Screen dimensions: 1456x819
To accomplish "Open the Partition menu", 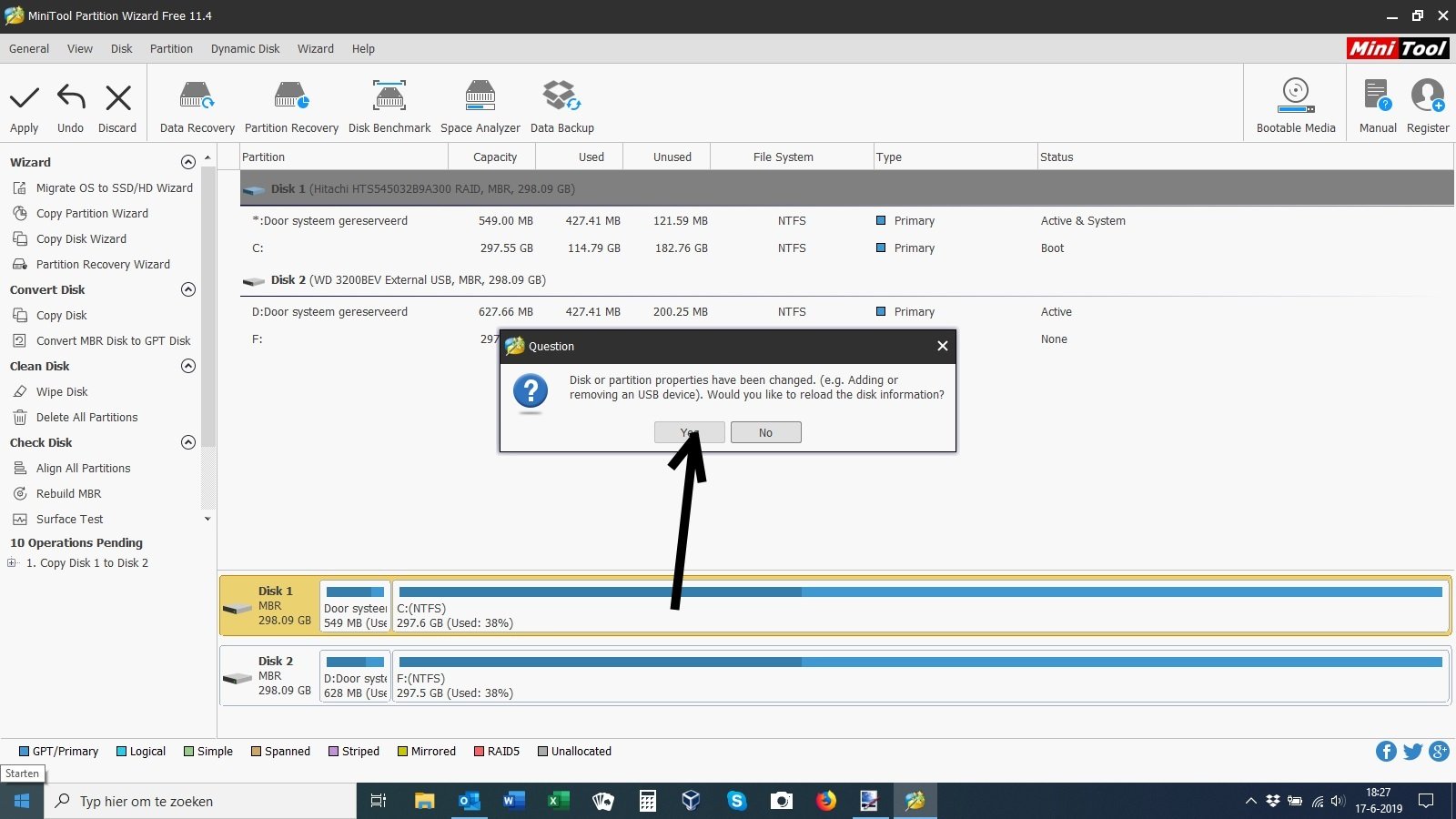I will 171,49.
